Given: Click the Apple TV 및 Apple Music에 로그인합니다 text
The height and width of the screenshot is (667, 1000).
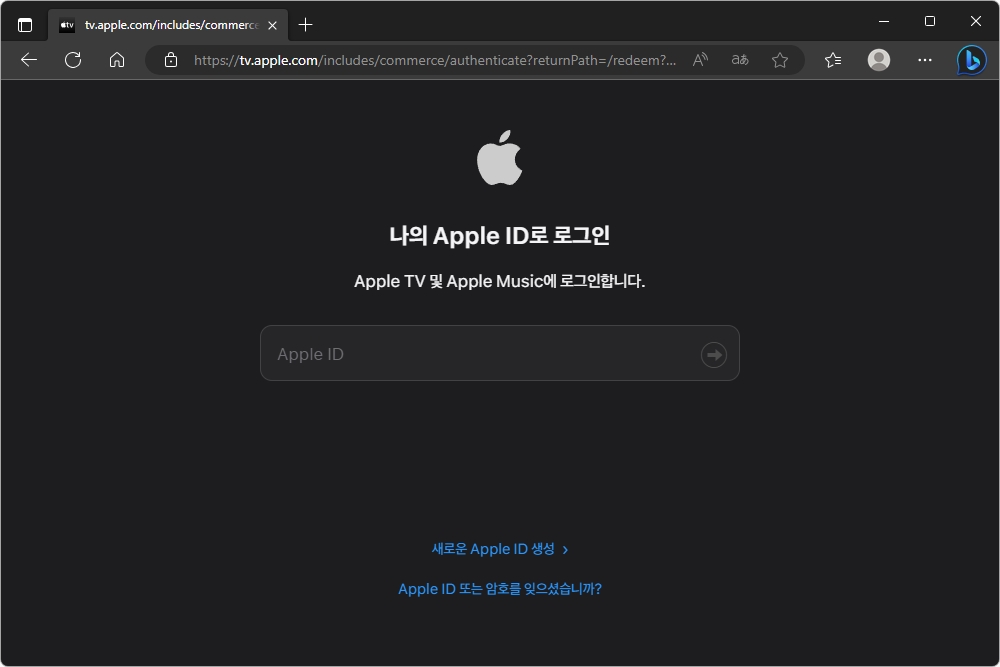Looking at the screenshot, I should point(499,281).
